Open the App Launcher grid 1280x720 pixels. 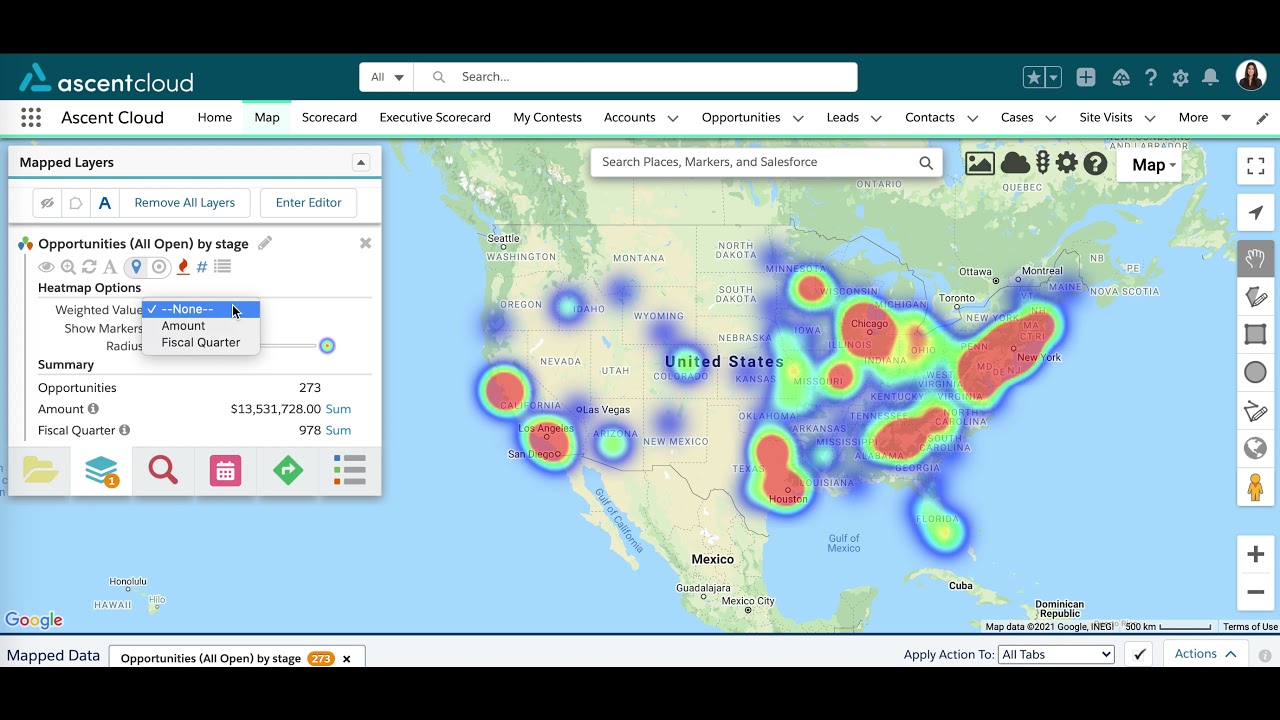(31, 118)
